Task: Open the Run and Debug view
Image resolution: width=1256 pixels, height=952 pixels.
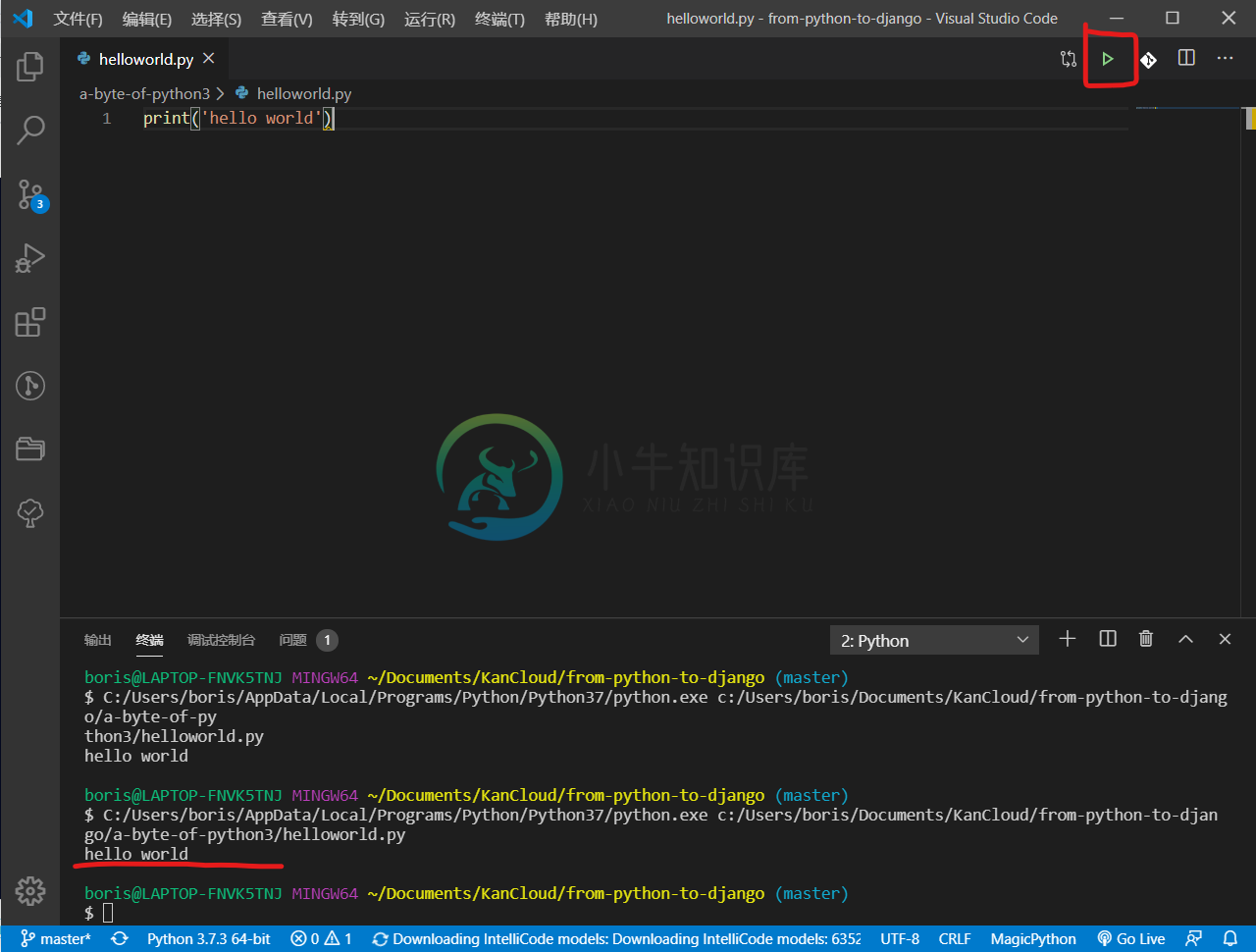Action: tap(30, 258)
